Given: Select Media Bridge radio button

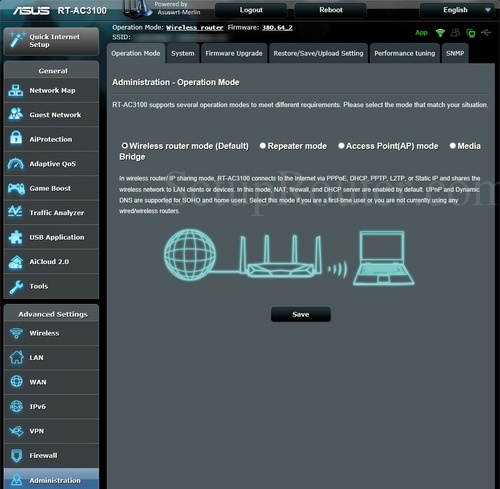Looking at the screenshot, I should 453,146.
